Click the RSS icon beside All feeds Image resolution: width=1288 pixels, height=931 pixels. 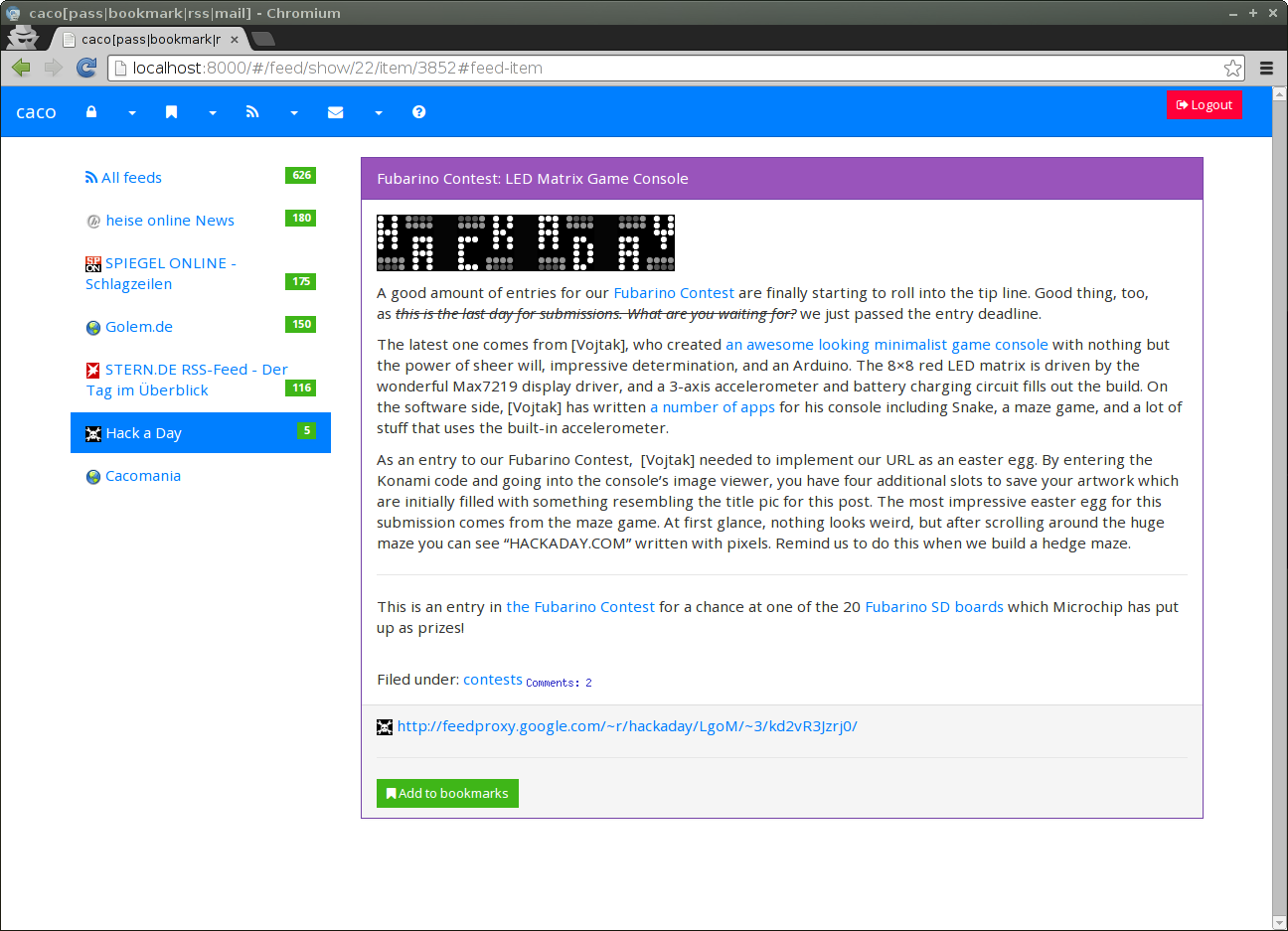pyautogui.click(x=91, y=178)
